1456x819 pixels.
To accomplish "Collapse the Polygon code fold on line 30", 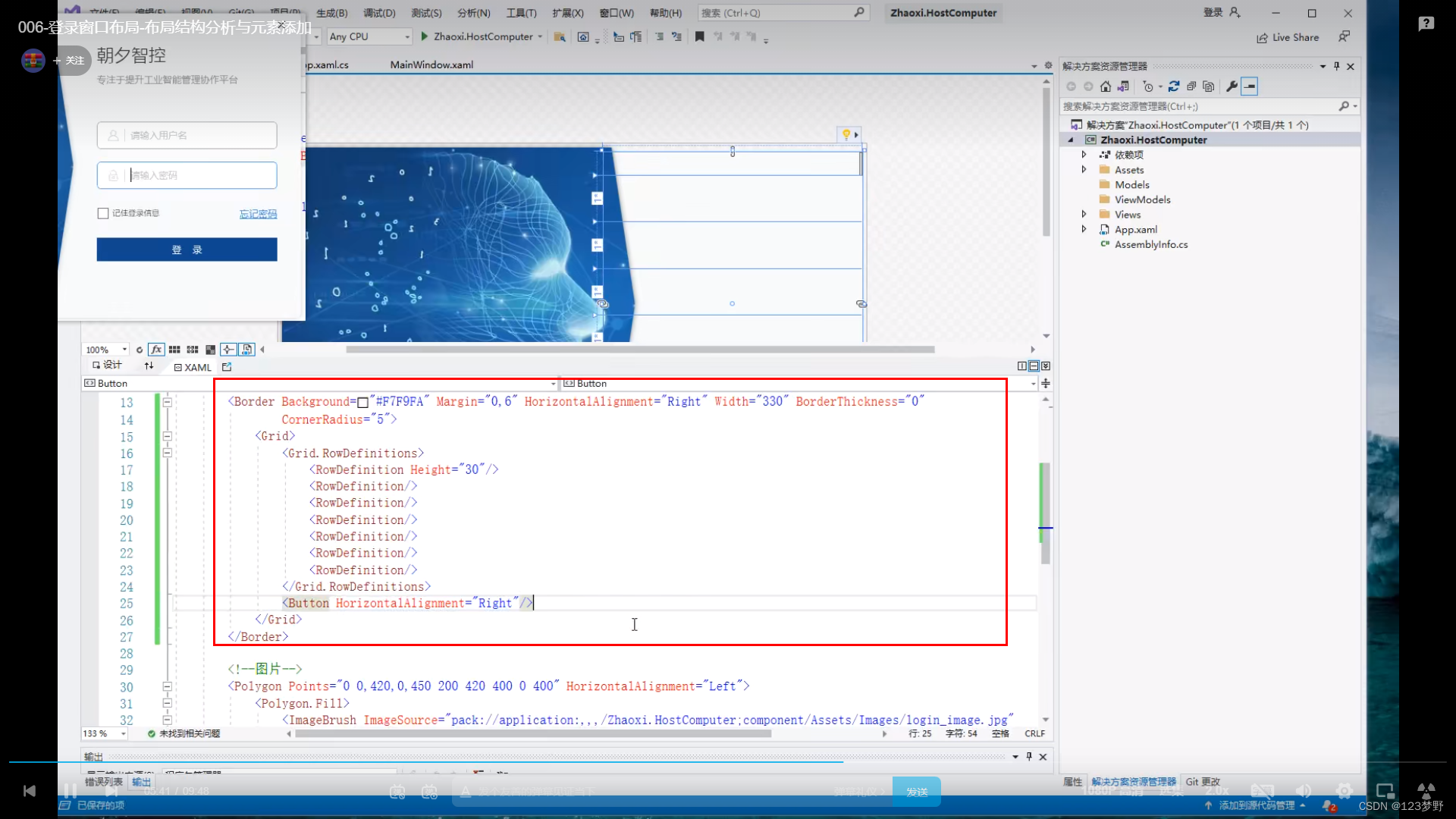I will [167, 687].
